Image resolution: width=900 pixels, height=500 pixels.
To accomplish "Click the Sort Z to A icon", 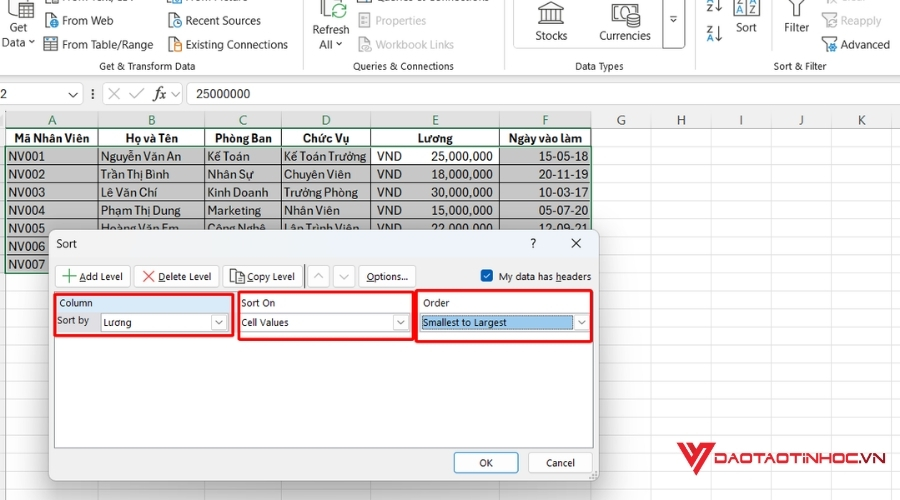I will [714, 33].
